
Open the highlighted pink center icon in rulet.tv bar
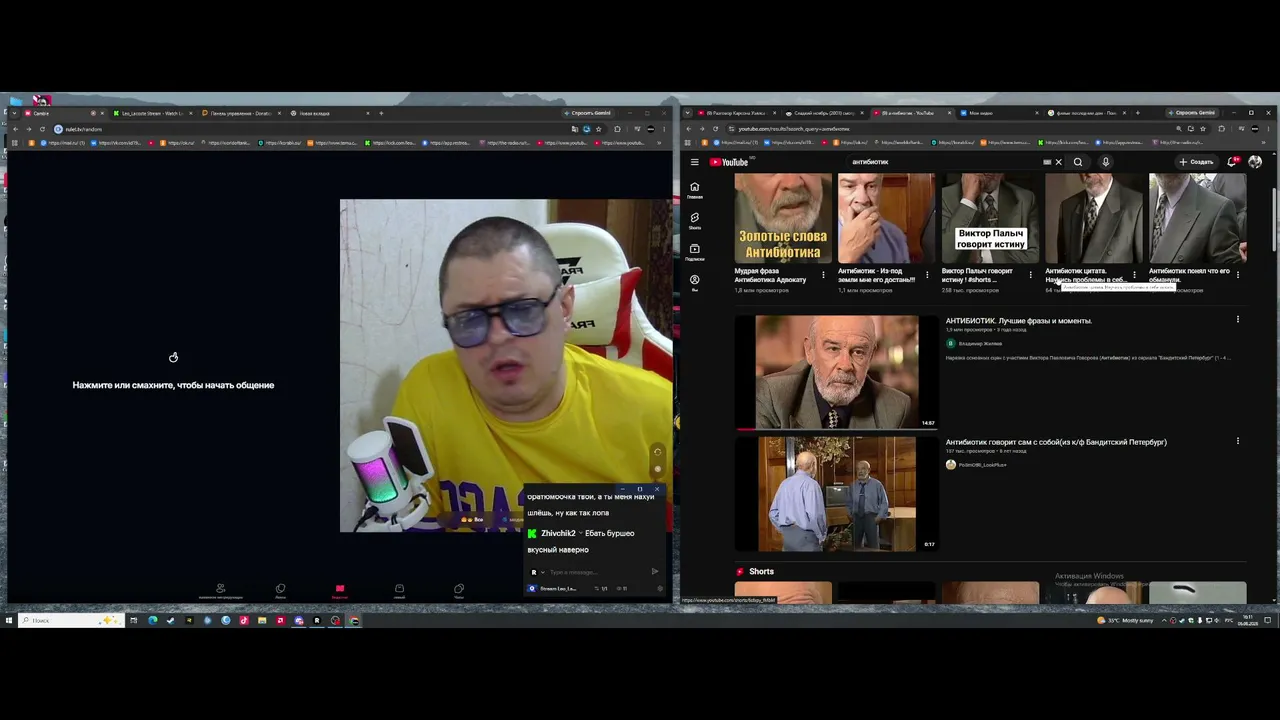coord(340,590)
